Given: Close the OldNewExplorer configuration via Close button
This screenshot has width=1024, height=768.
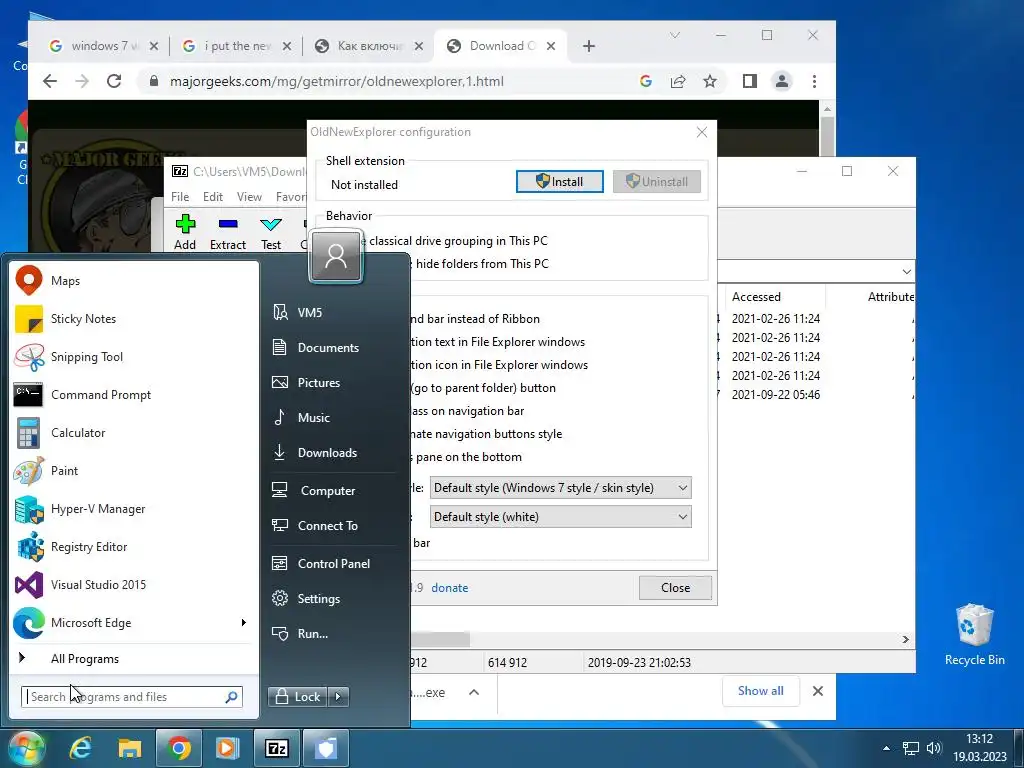Looking at the screenshot, I should coord(675,588).
